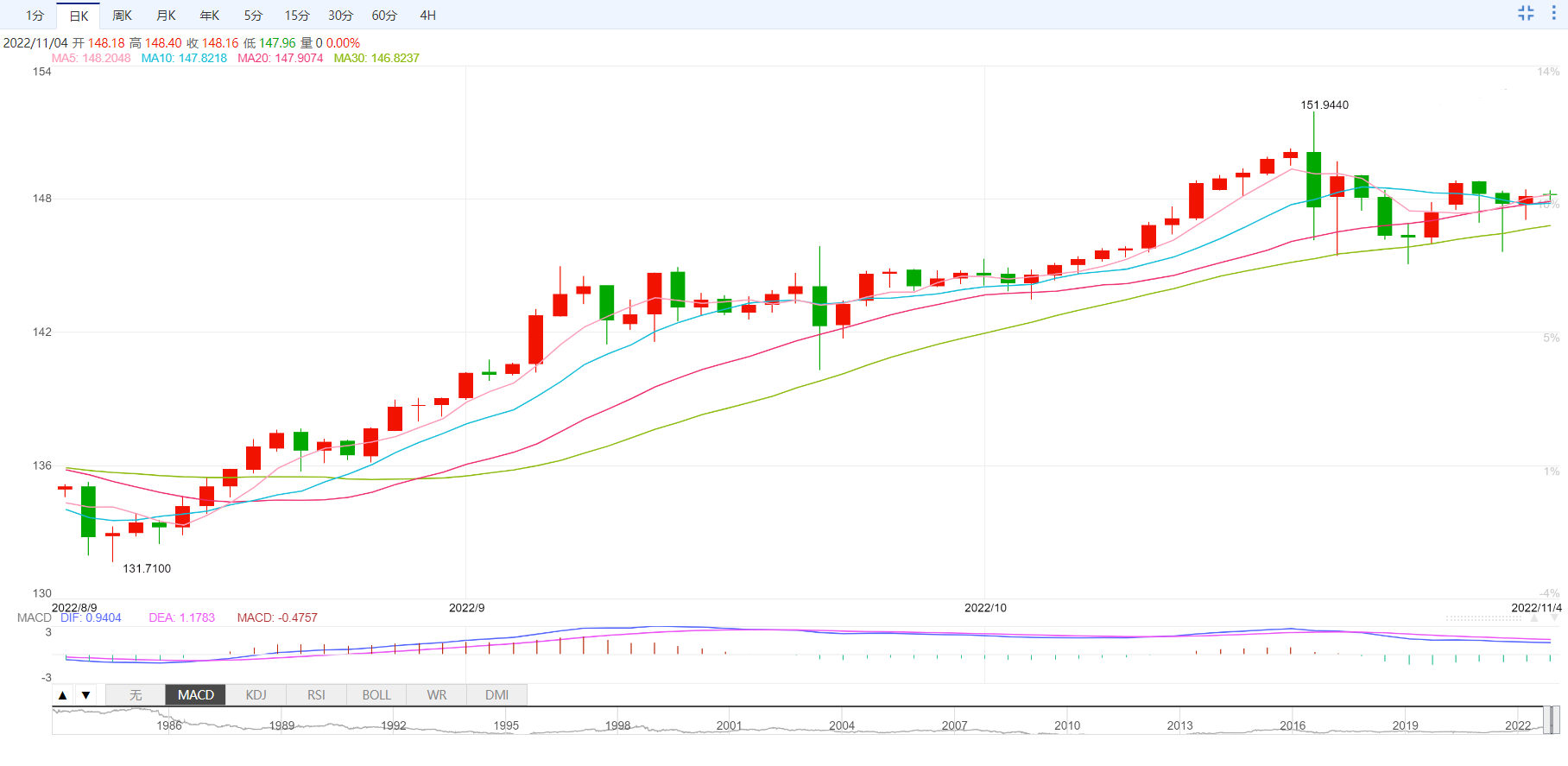Switch to the 月K monthly tab

(x=166, y=16)
